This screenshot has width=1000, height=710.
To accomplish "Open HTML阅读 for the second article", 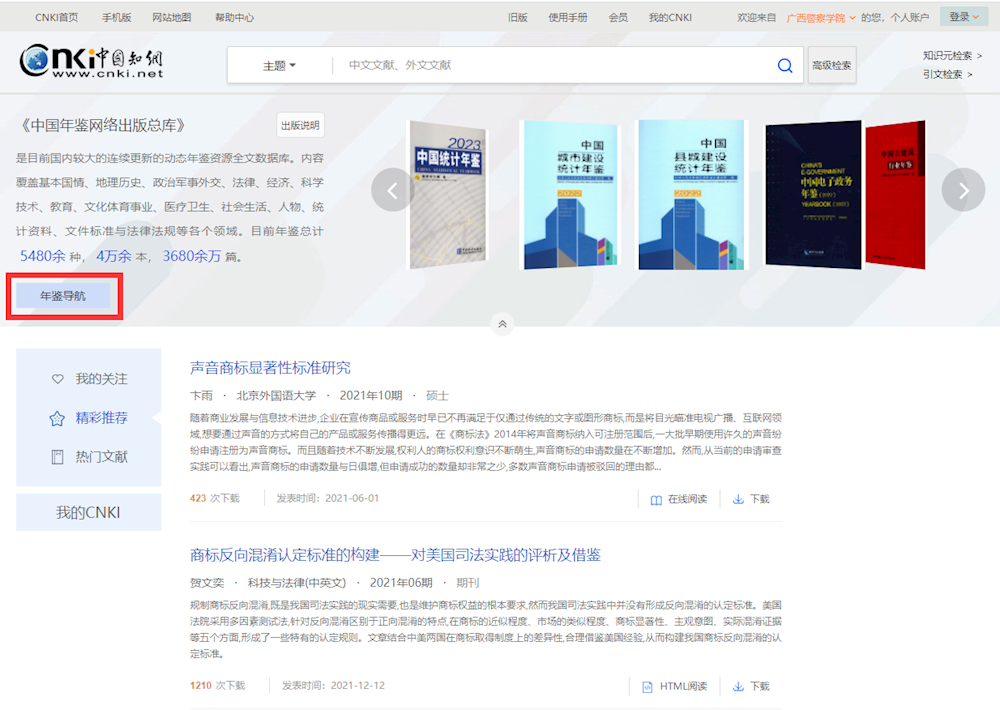I will click(674, 686).
